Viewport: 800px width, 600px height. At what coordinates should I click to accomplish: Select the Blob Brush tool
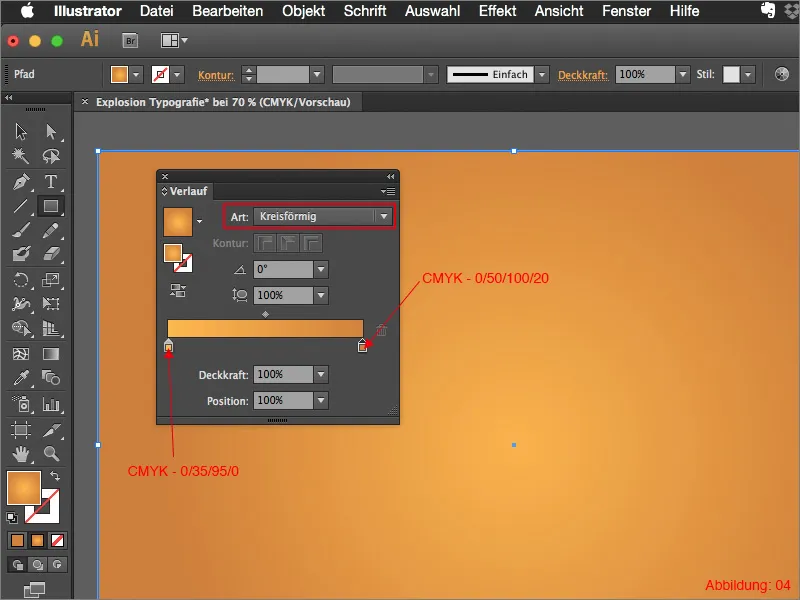[21, 254]
